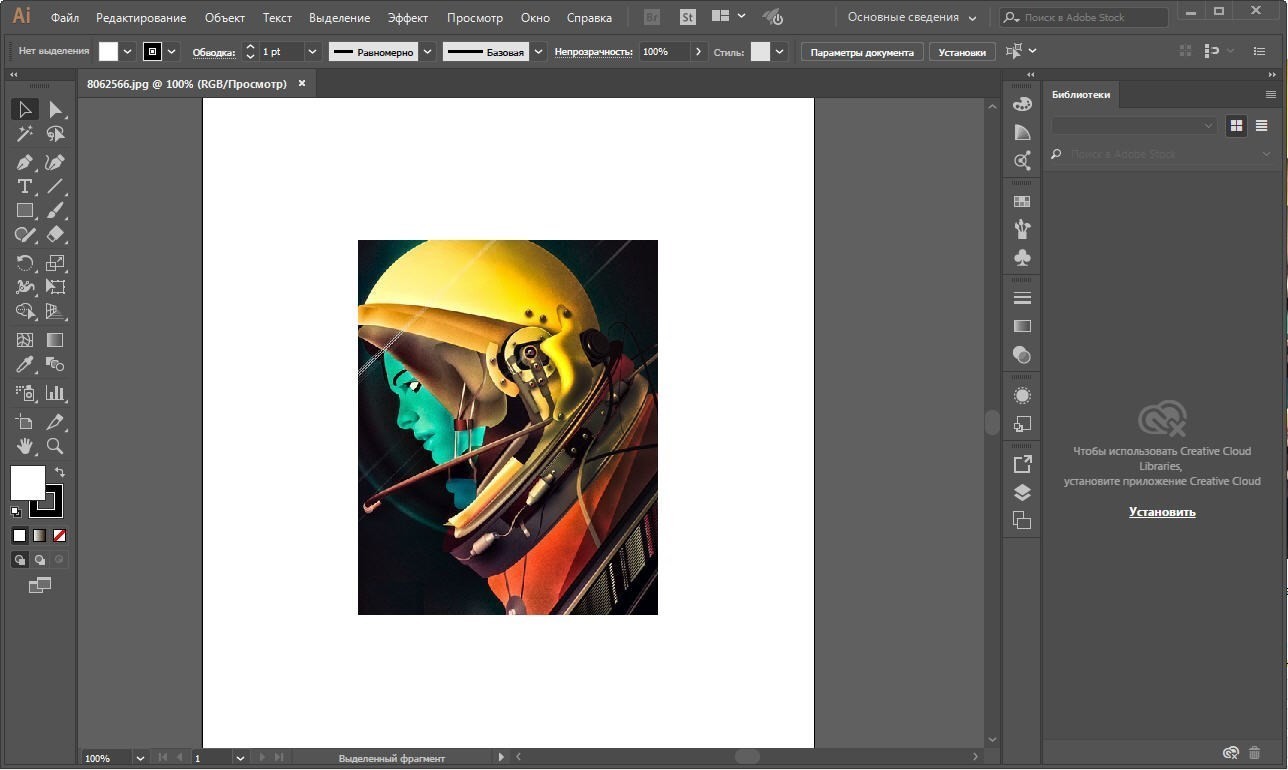Open the Базовая brush definition dropdown
Viewport: 1288px width, 770px height.
[x=539, y=52]
